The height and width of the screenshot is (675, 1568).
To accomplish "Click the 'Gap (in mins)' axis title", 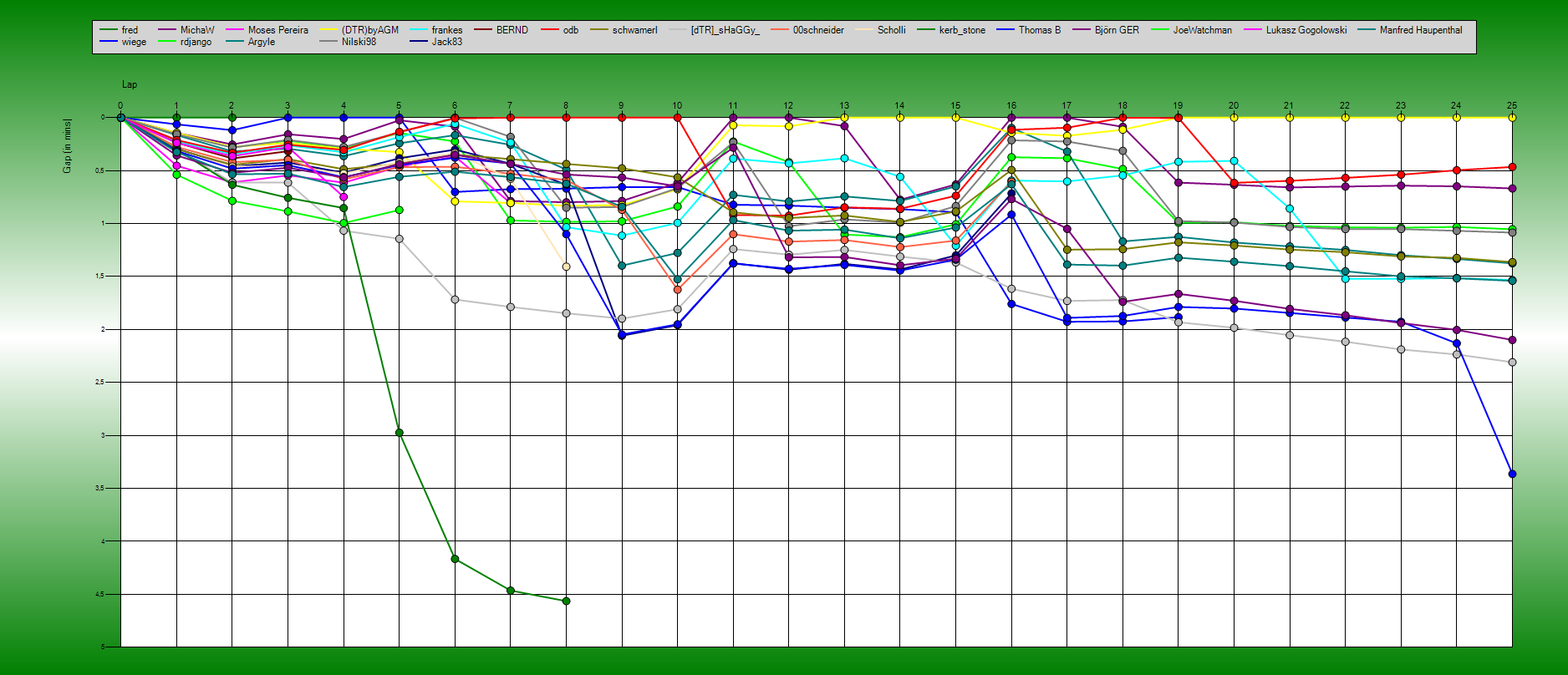I will (67, 146).
